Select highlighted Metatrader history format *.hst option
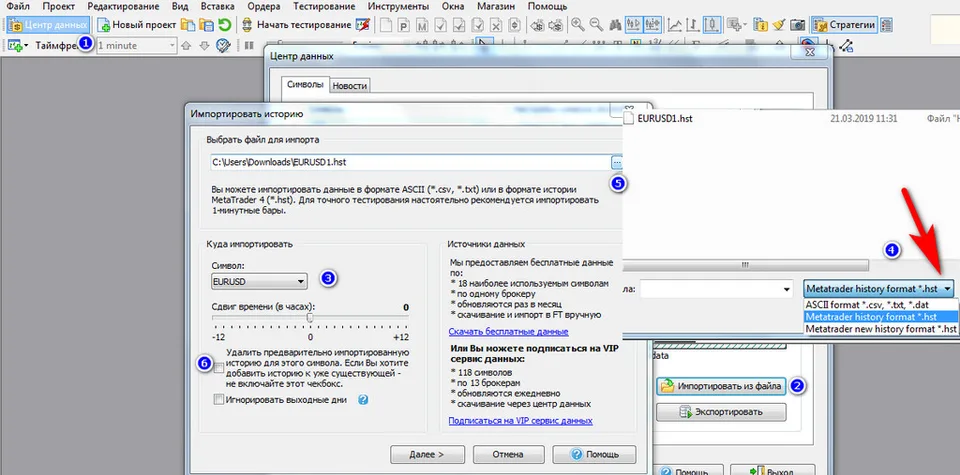 click(880, 316)
